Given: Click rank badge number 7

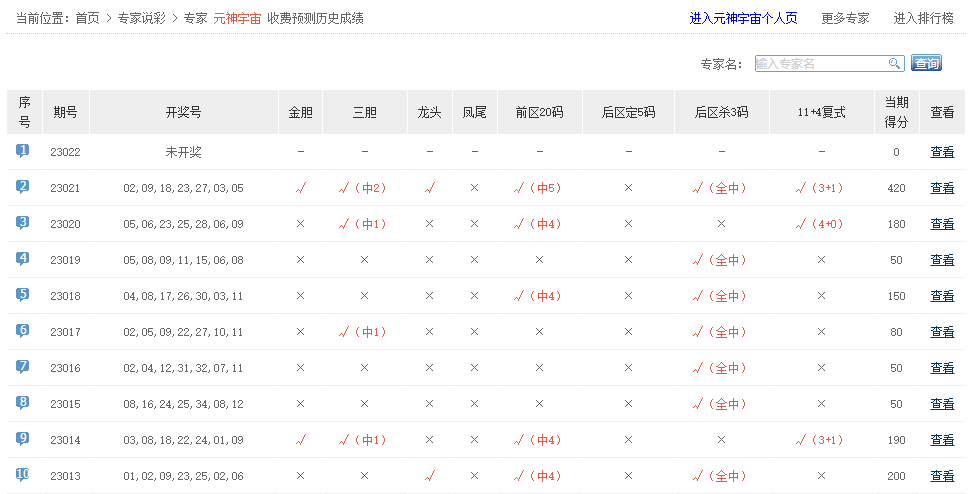Looking at the screenshot, I should 23,367.
